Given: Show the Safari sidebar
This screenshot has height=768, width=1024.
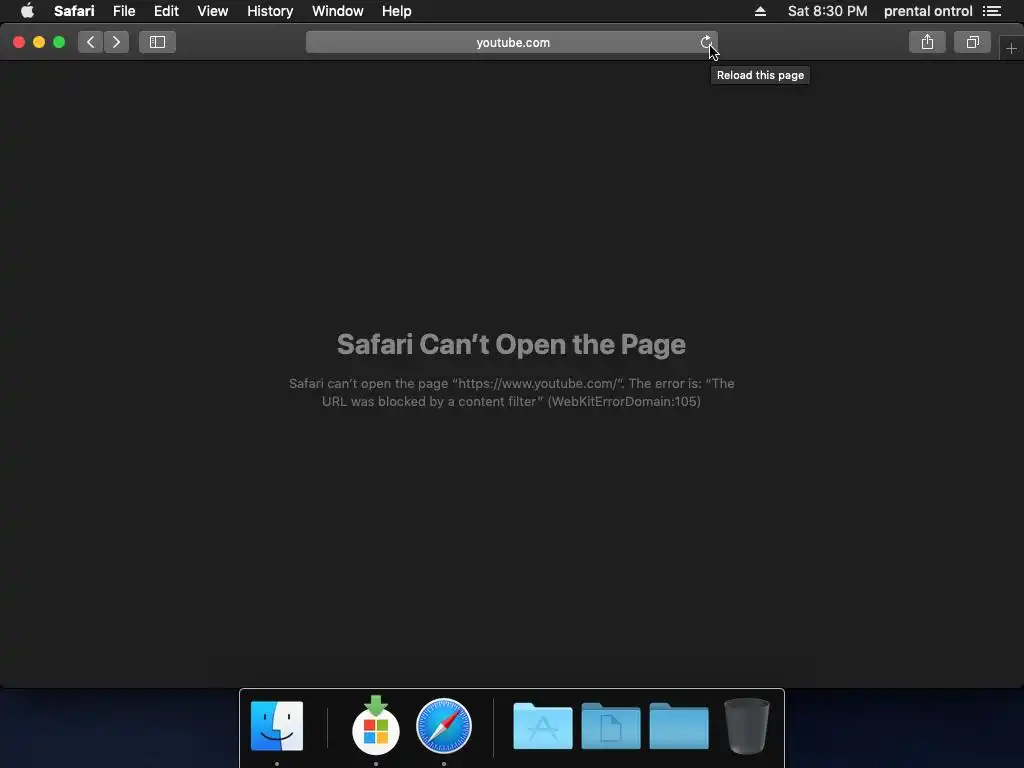Looking at the screenshot, I should [x=157, y=42].
